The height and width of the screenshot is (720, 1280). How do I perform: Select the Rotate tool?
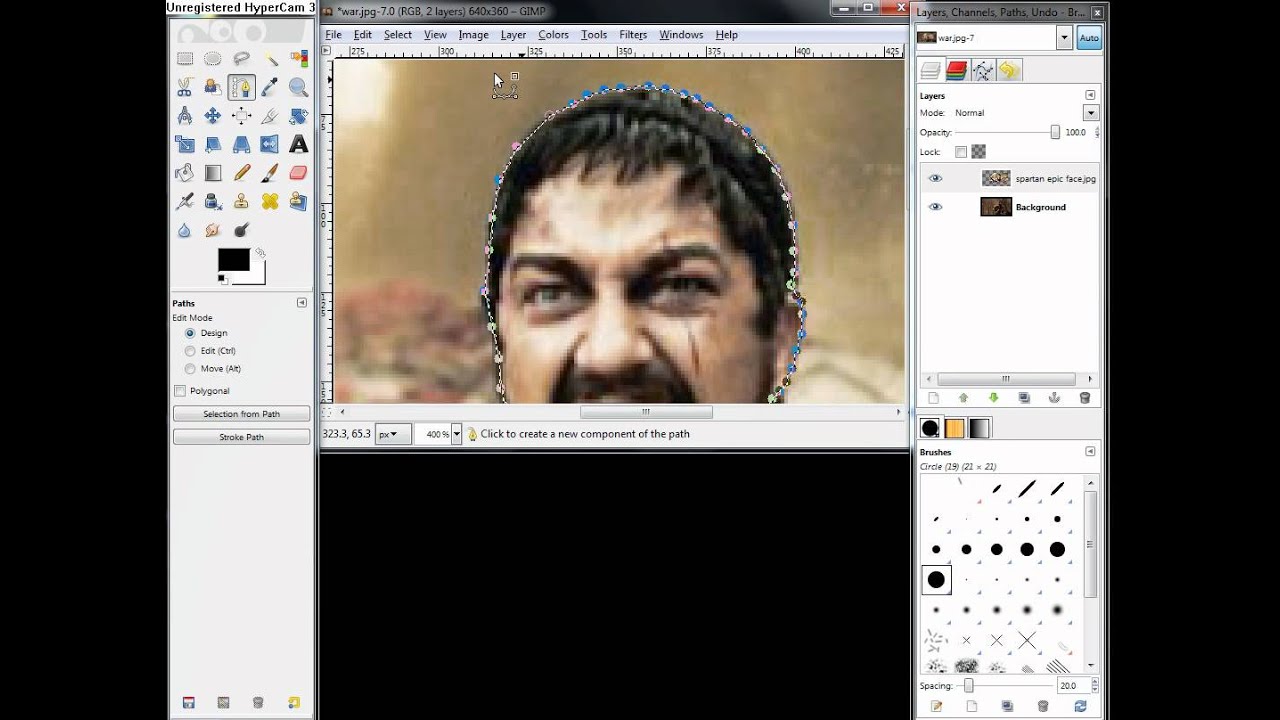[x=298, y=116]
